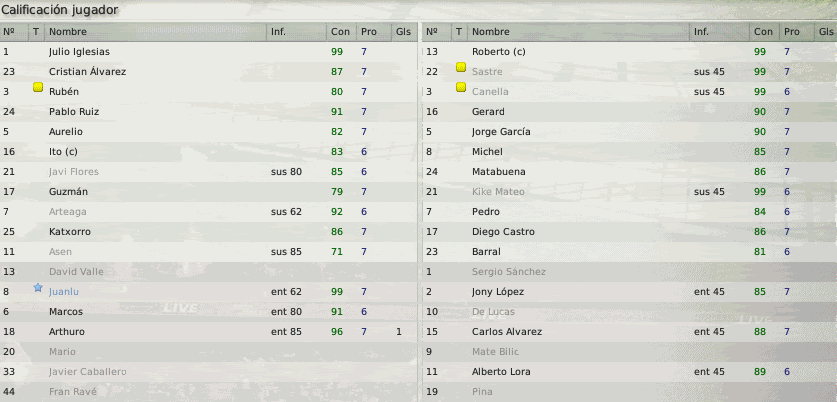Sort right table by Con column
Image resolution: width=837 pixels, height=402 pixels.
762,32
